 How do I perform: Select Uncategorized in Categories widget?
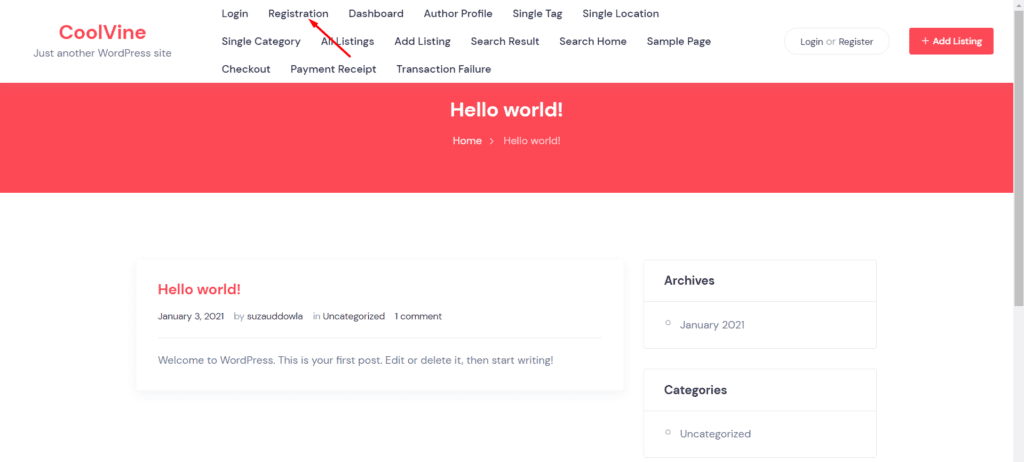click(715, 434)
